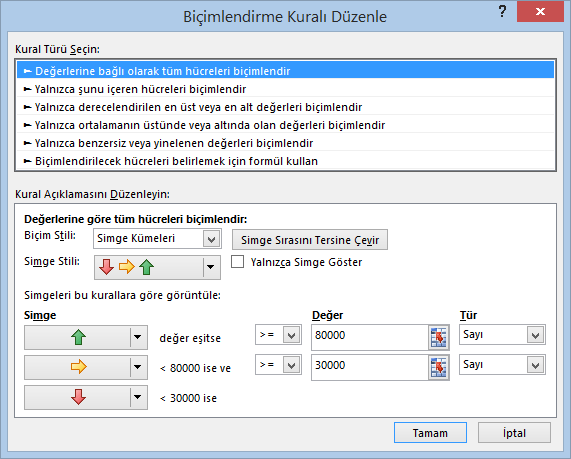The height and width of the screenshot is (459, 571).
Task: Click the range selector icon beside 80000
Action: point(438,337)
